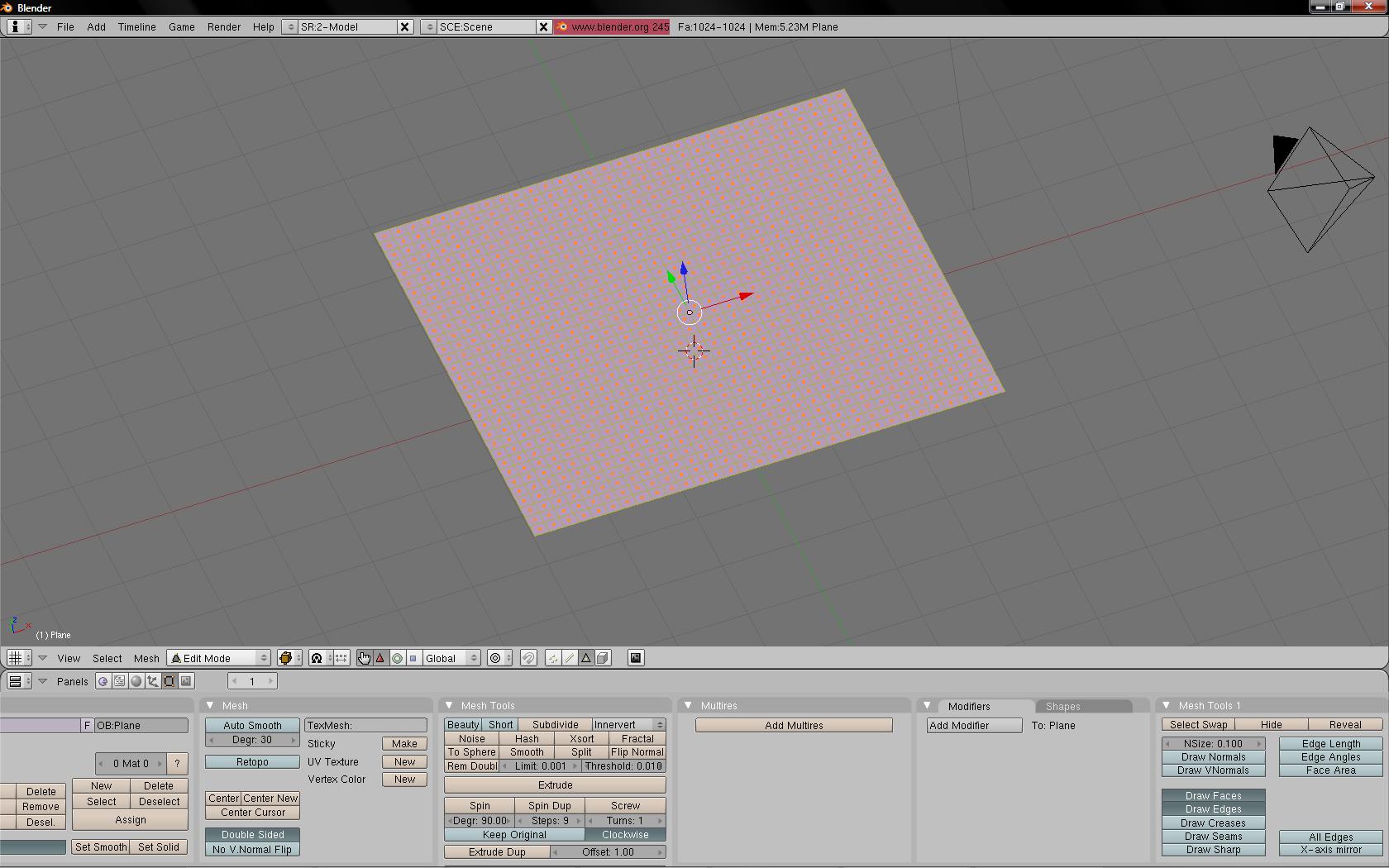Open the Shading panels context (sphere icon)
This screenshot has width=1389, height=868.
click(136, 681)
